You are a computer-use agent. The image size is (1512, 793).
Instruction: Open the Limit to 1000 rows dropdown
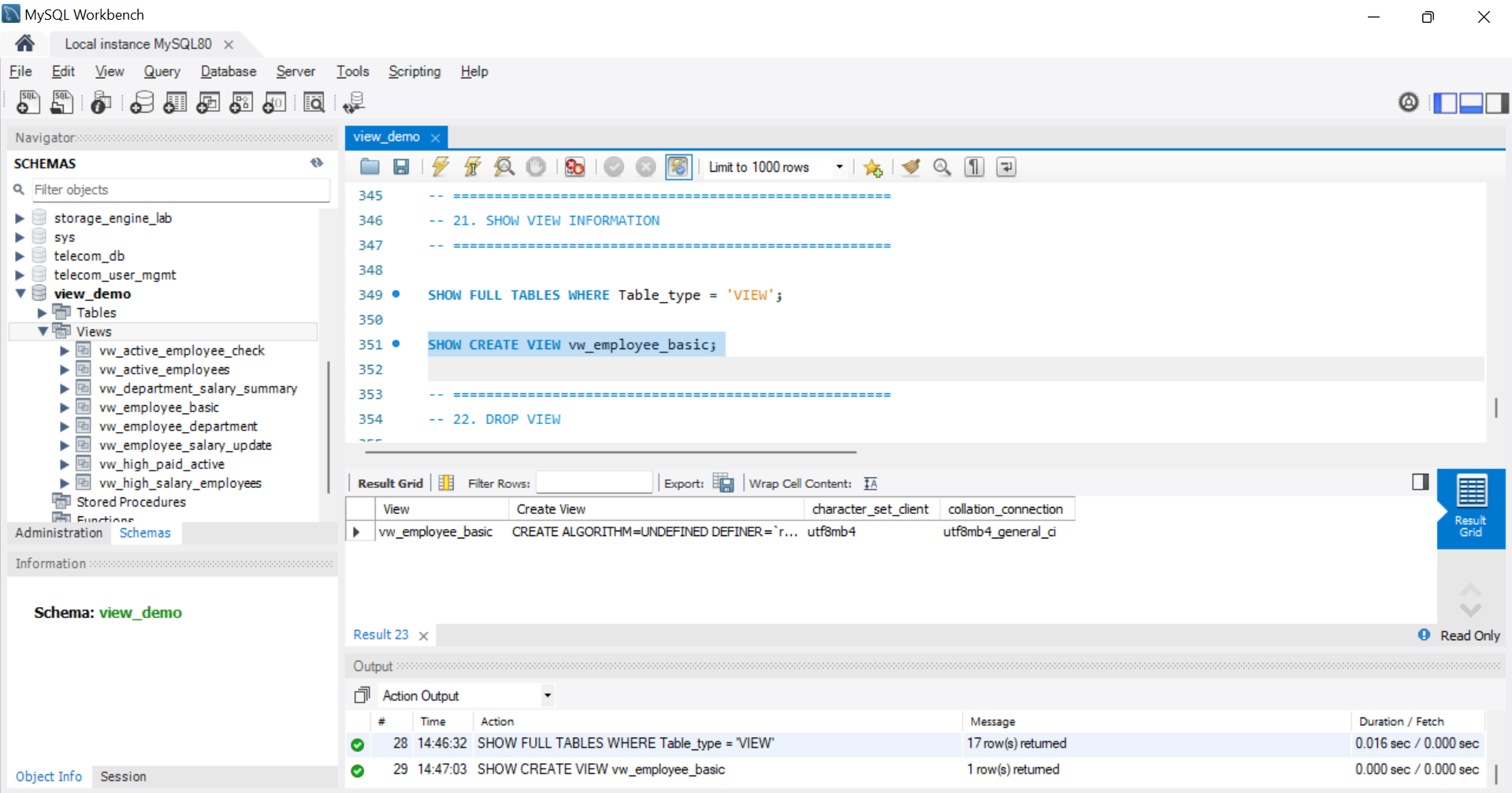[x=839, y=167]
